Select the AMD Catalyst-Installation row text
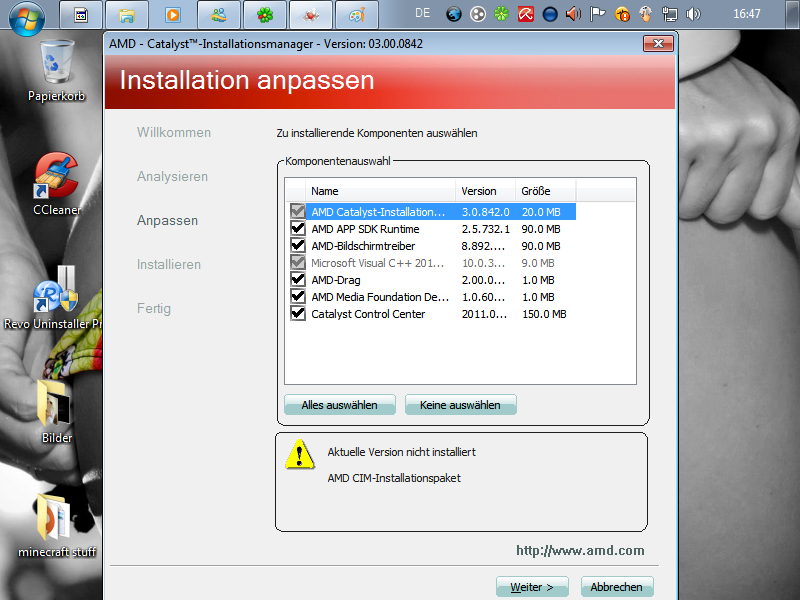 [378, 212]
